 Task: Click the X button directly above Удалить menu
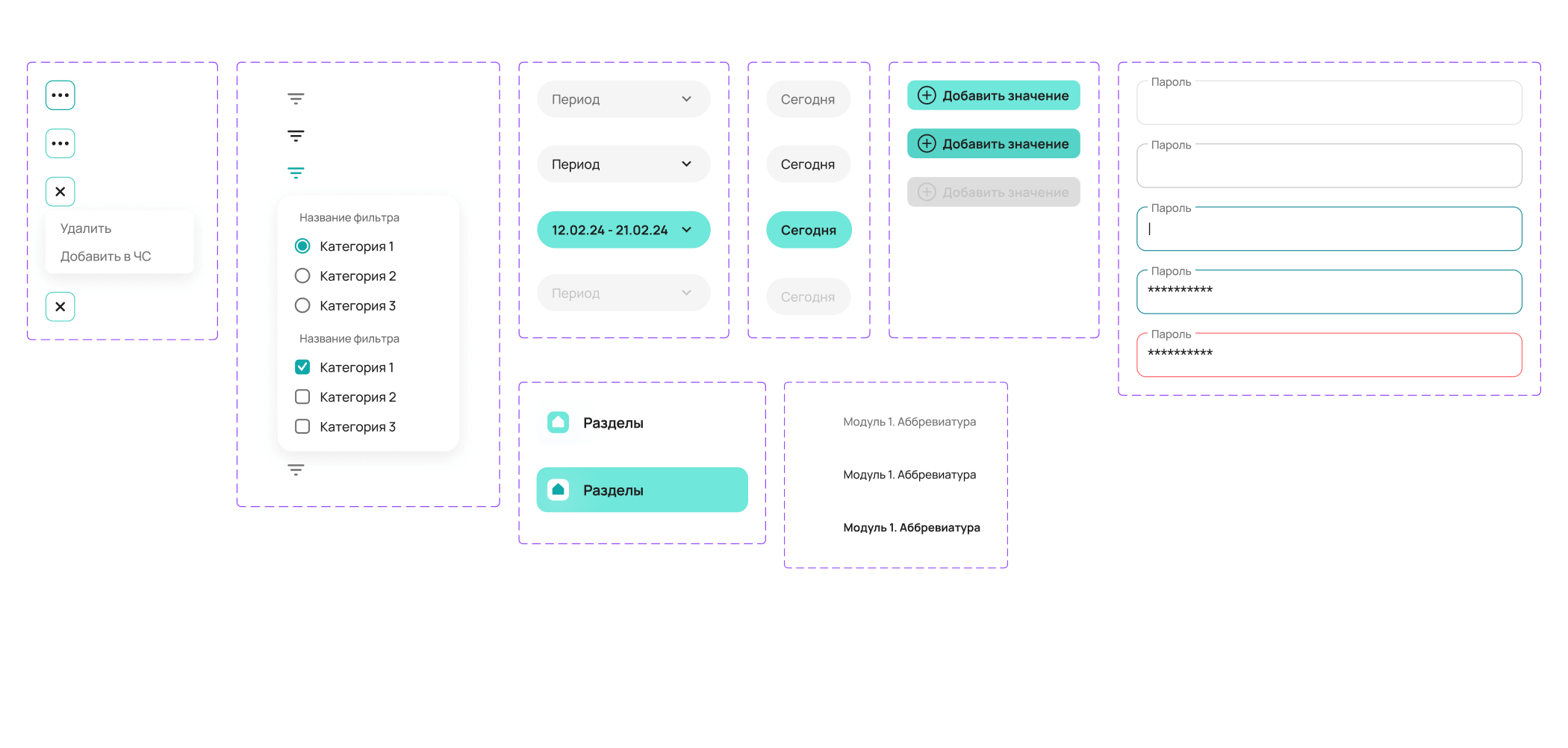pyautogui.click(x=60, y=192)
